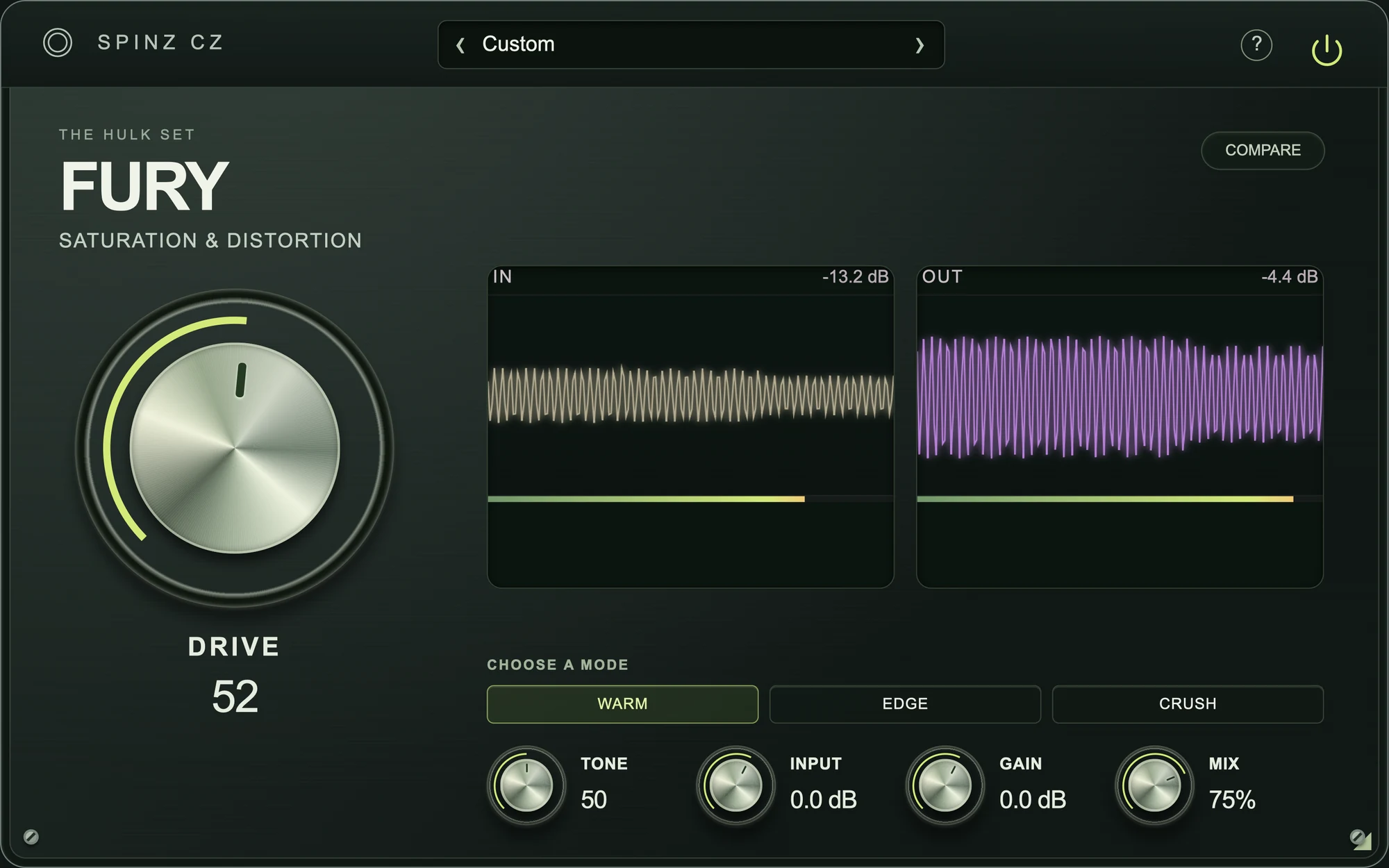Click the IN level meter bar
The height and width of the screenshot is (868, 1389).
click(x=690, y=499)
